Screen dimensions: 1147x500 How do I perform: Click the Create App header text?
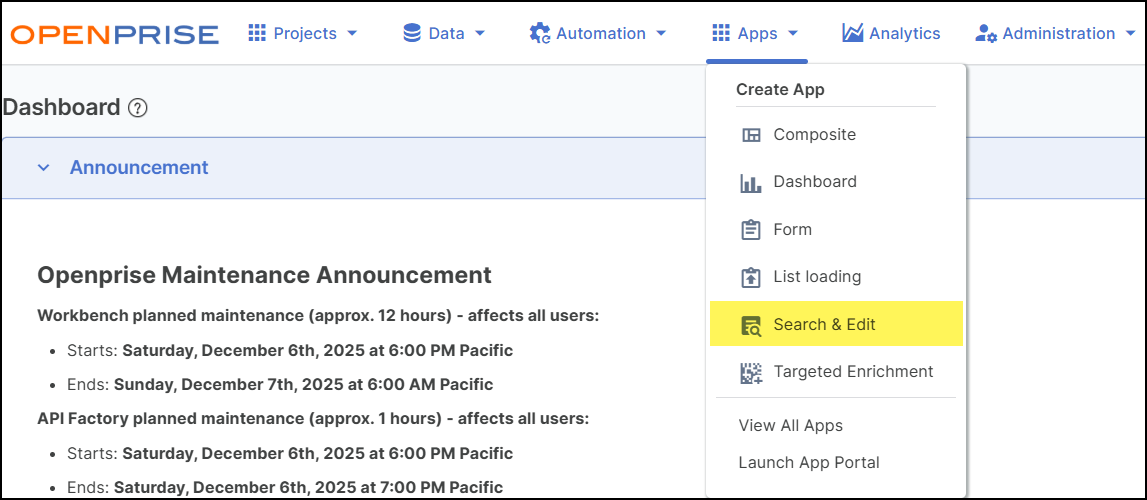[780, 90]
